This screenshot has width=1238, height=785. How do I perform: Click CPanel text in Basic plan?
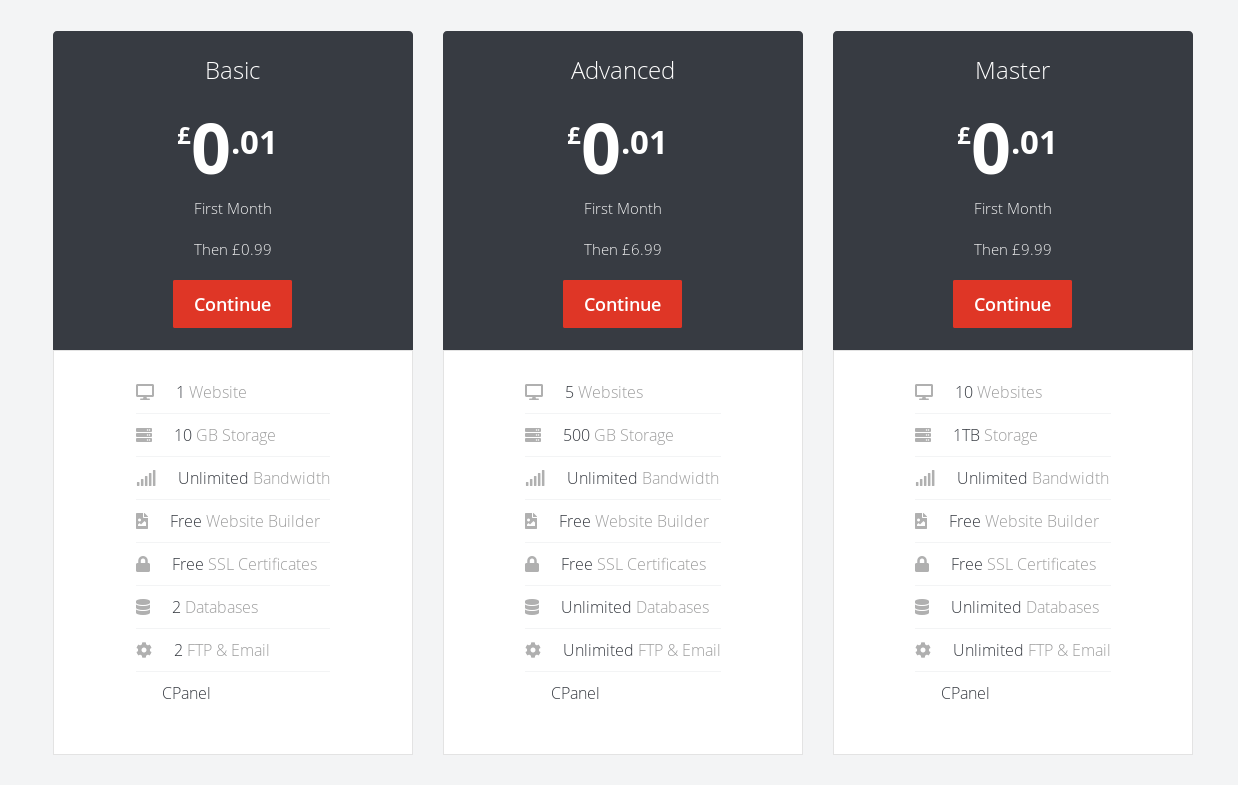click(x=186, y=693)
